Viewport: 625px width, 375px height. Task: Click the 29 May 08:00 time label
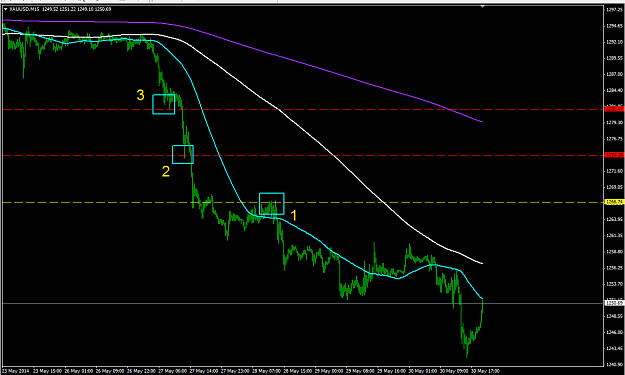[360, 371]
